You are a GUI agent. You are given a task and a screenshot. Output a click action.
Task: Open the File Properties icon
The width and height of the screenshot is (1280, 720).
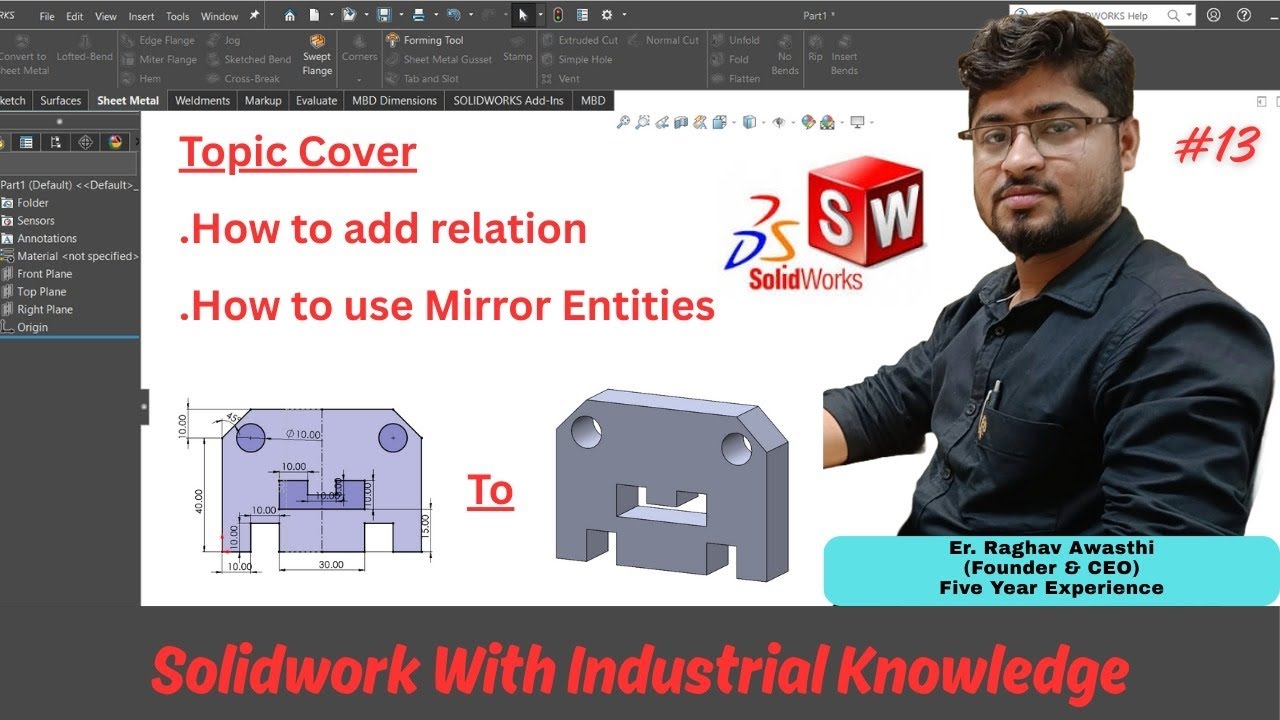point(582,15)
